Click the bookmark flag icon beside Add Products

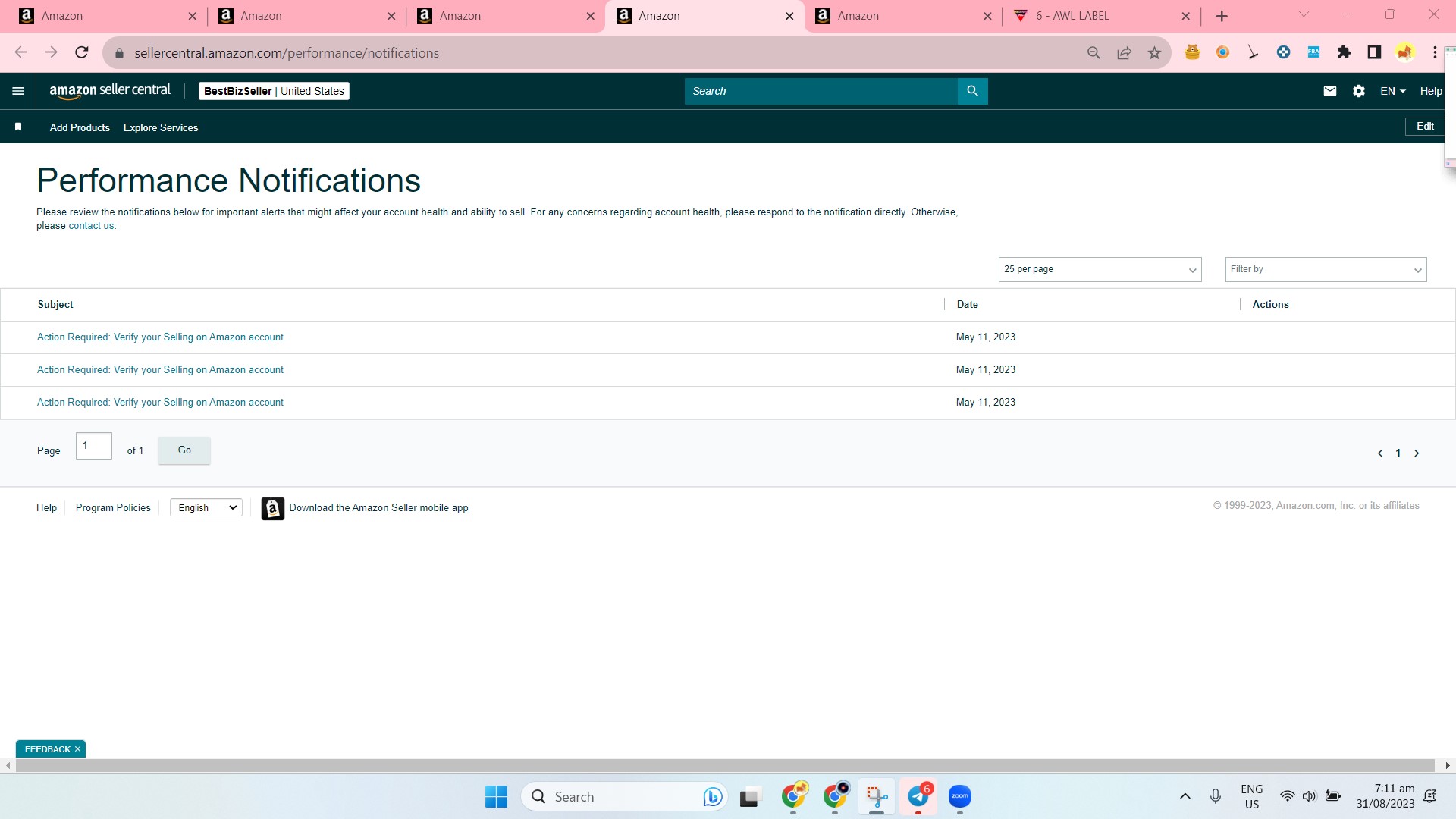point(18,127)
